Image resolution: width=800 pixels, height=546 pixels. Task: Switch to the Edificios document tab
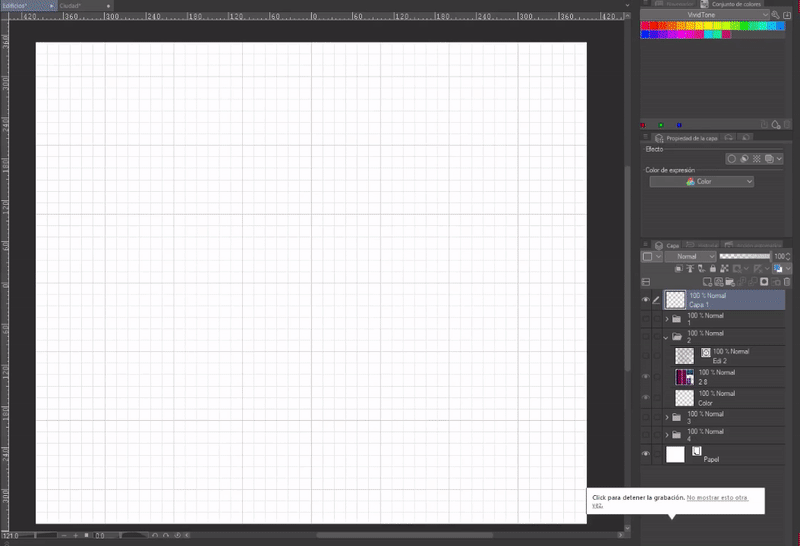pos(28,6)
